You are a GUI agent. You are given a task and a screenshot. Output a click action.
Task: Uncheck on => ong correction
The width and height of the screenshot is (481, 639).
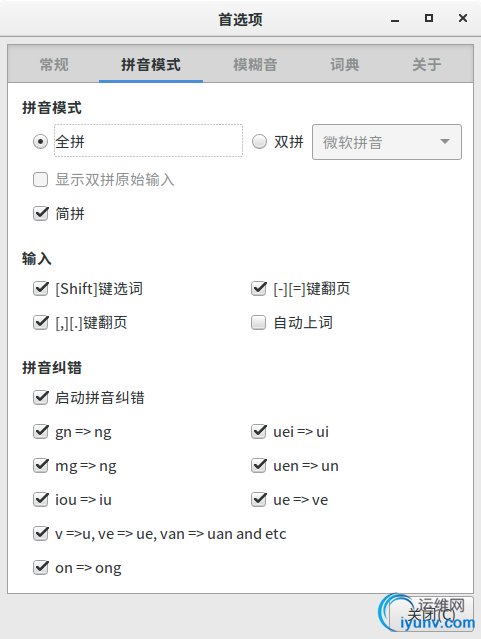40,568
